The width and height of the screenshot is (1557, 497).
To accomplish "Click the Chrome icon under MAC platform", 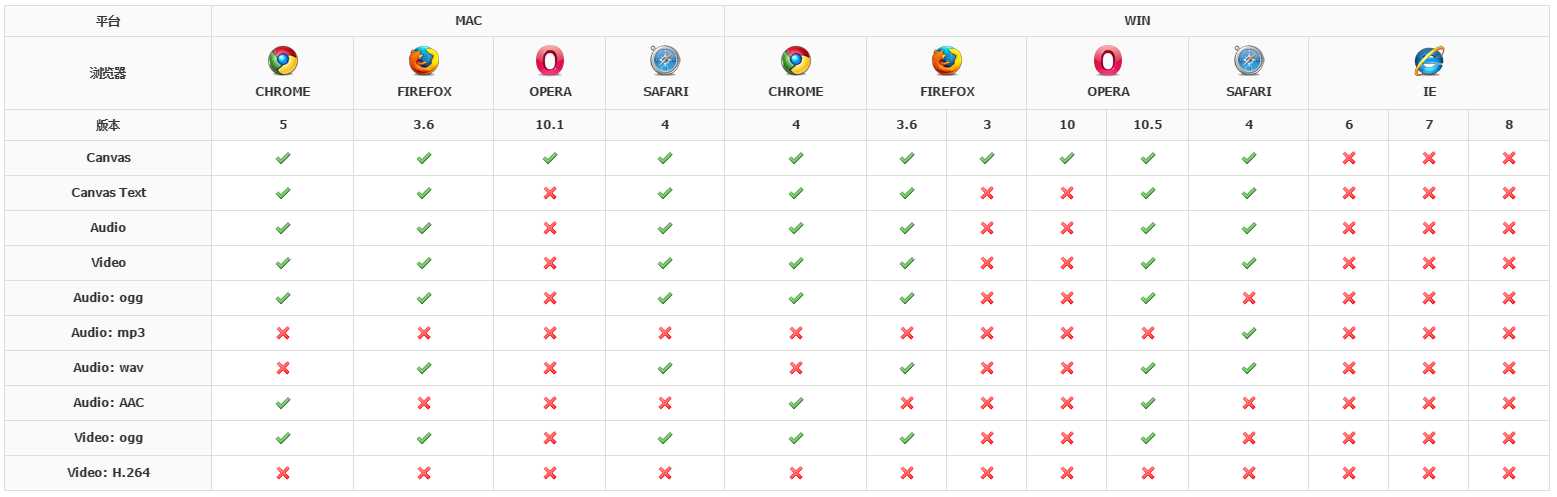I will point(283,62).
